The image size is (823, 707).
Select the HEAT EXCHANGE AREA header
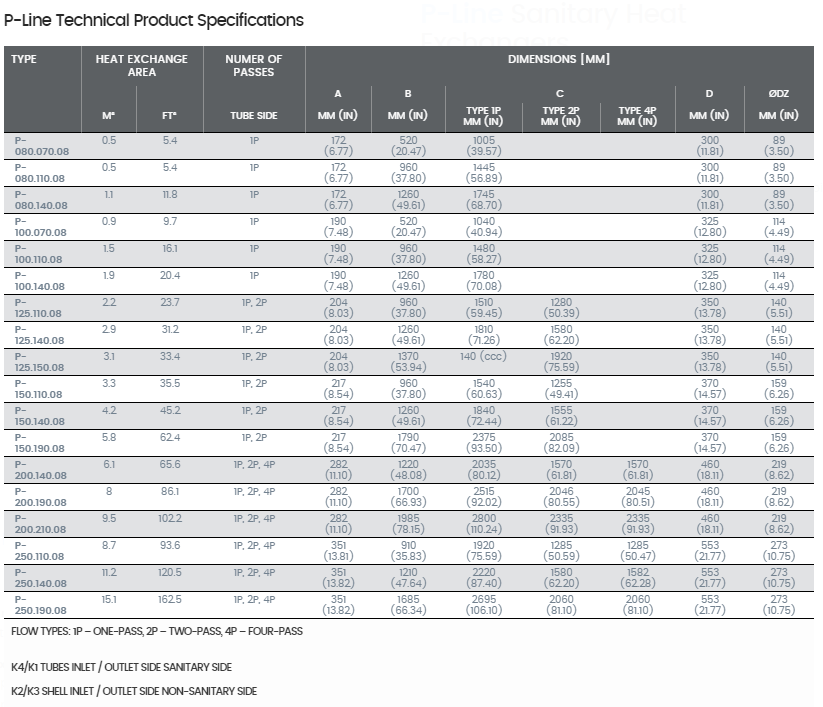[141, 66]
